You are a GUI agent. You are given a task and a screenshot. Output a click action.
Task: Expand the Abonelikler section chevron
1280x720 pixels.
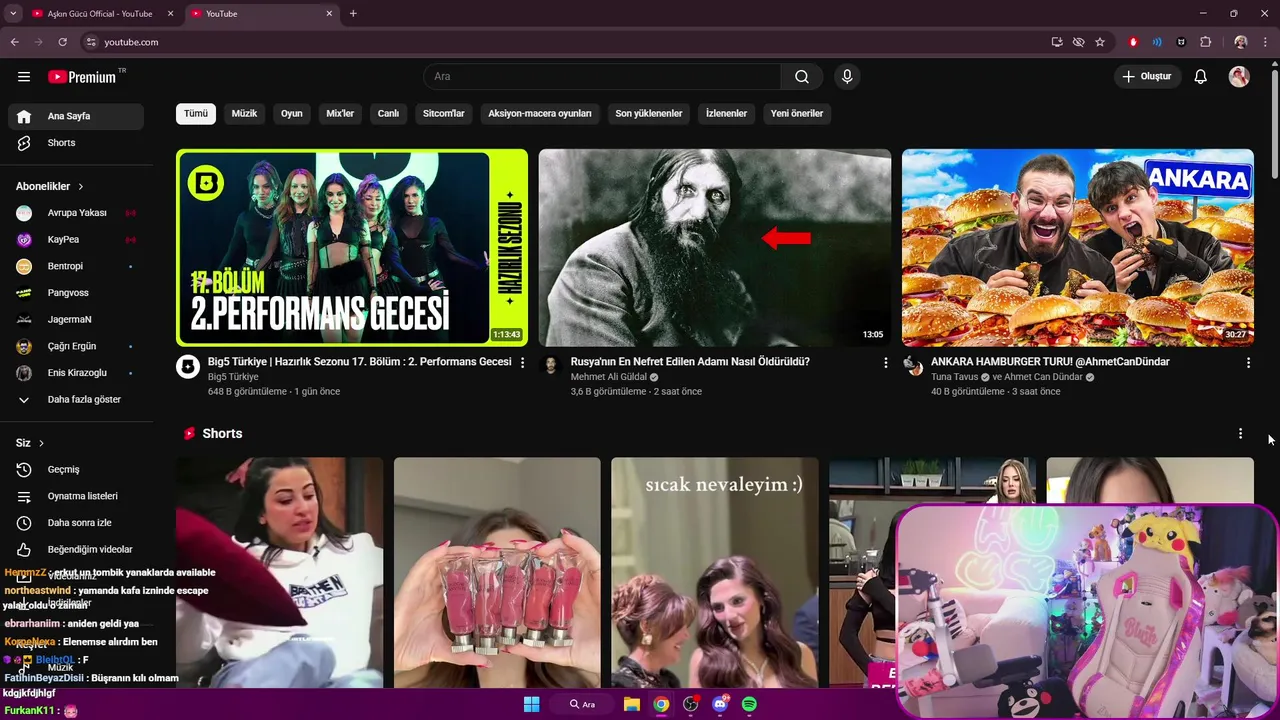point(81,187)
